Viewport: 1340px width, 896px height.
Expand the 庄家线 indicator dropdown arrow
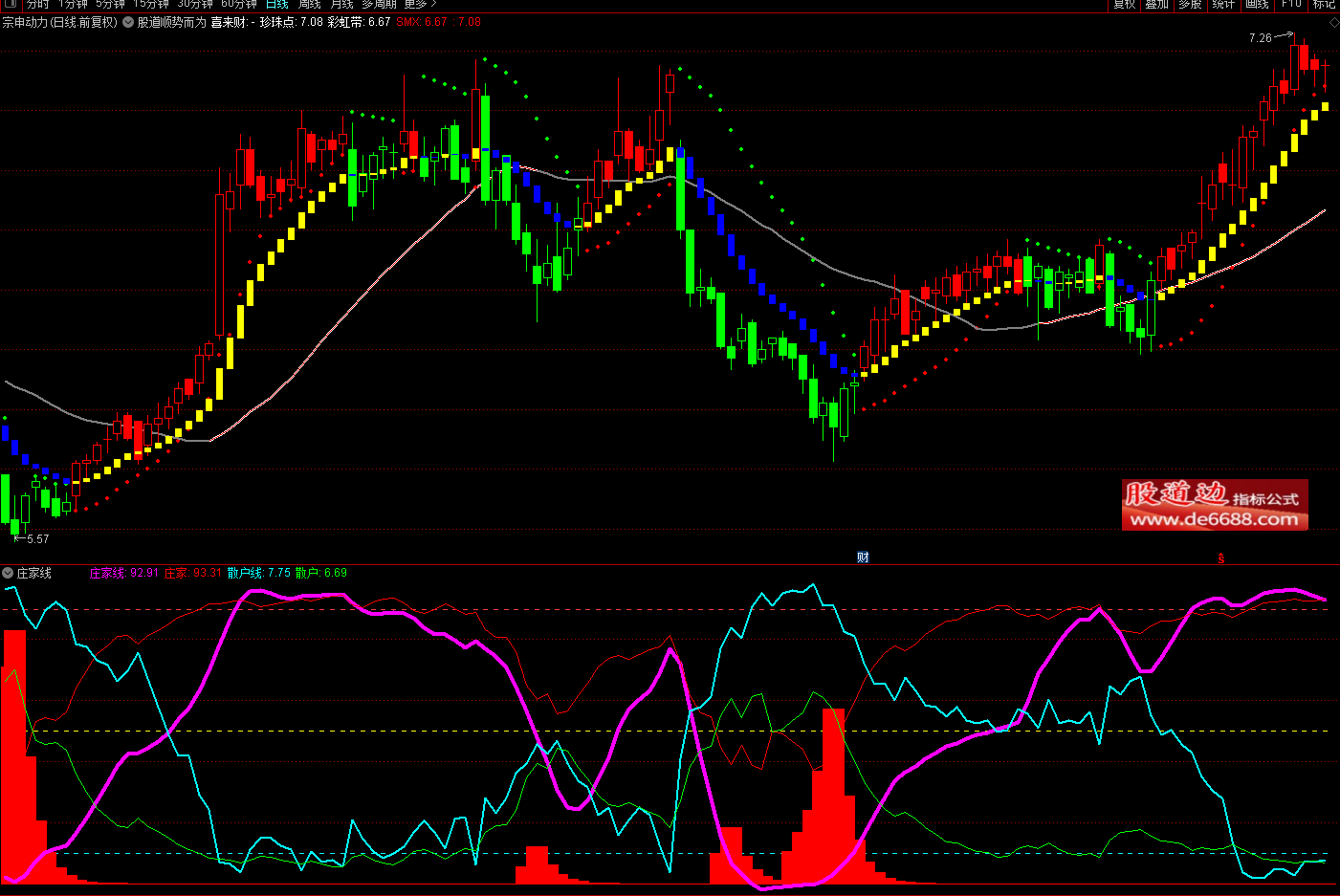8,573
